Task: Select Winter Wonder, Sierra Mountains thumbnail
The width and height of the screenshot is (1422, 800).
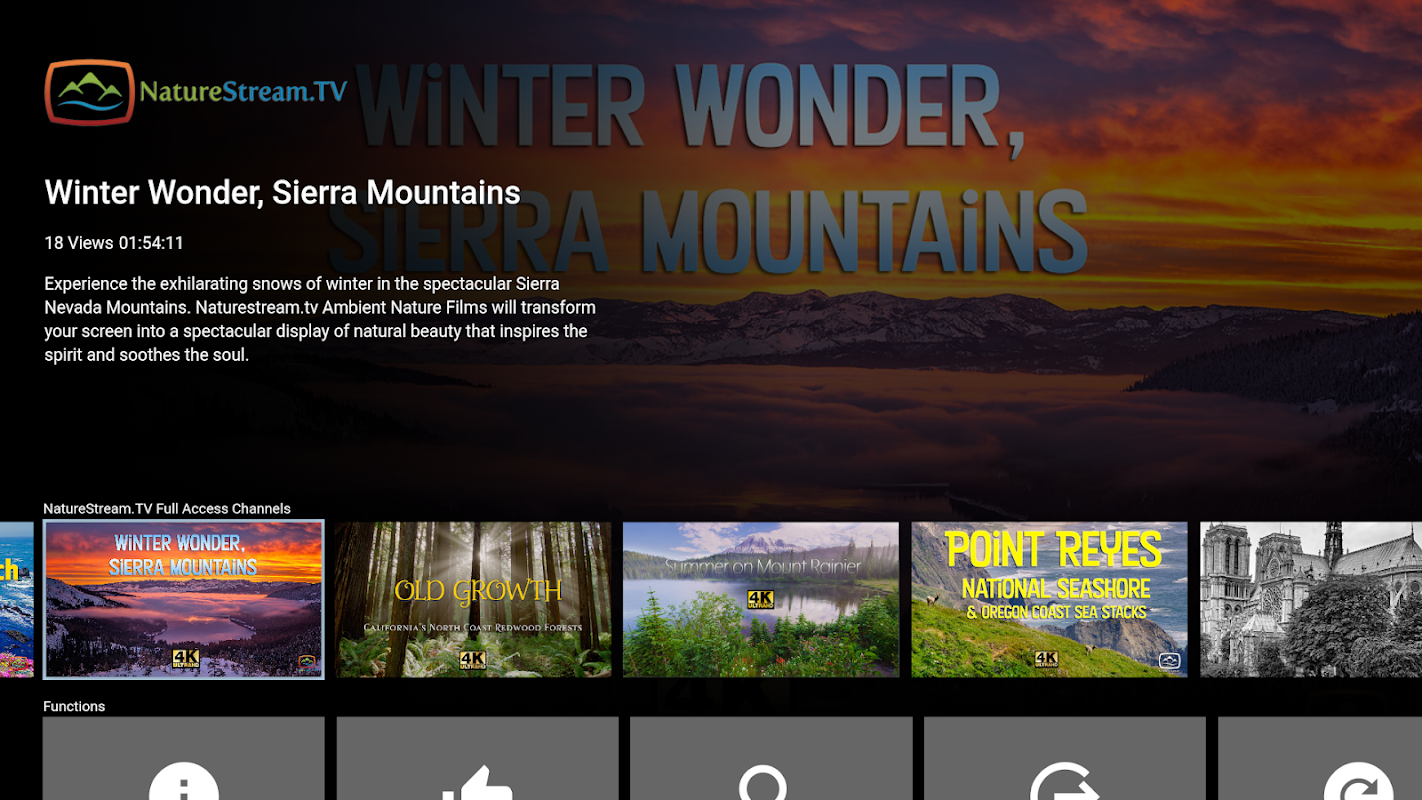Action: tap(184, 600)
